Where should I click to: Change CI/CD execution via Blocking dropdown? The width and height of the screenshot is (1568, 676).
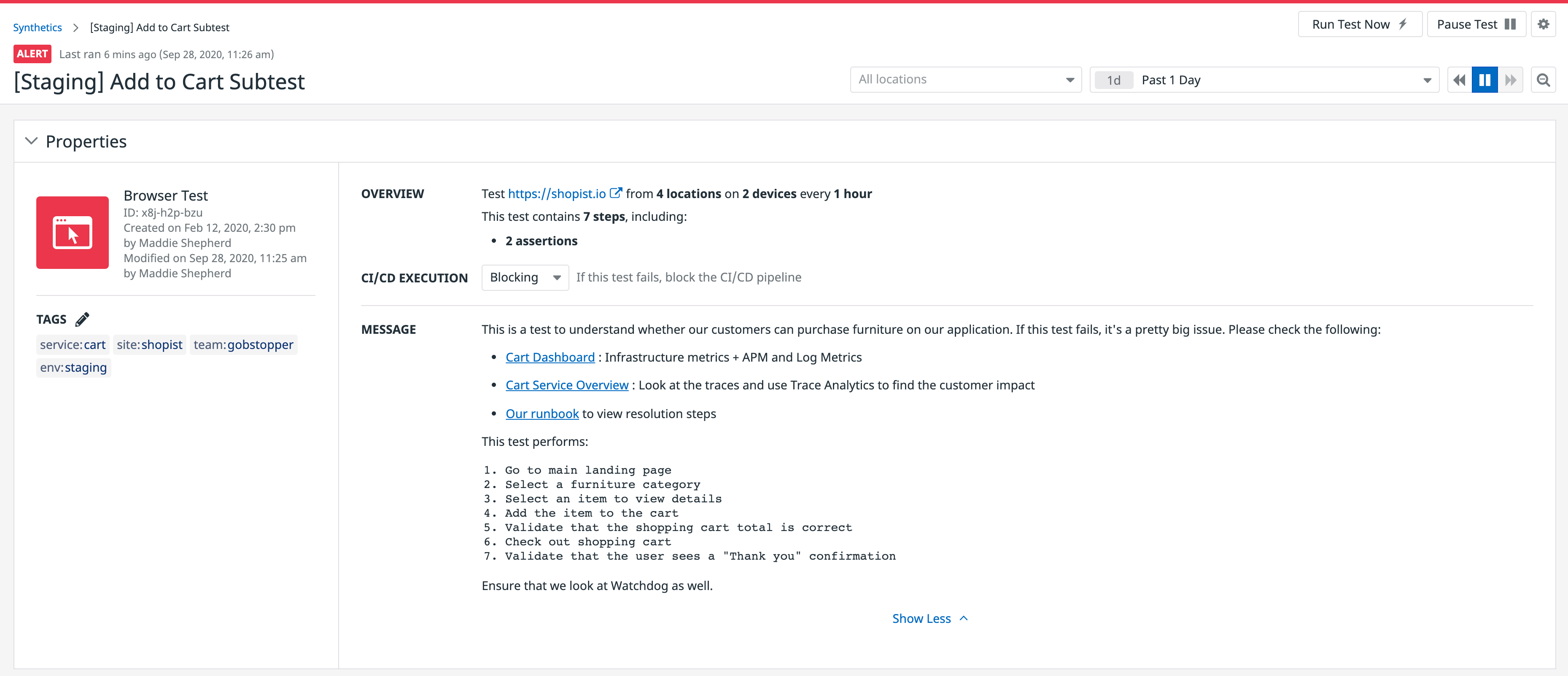pos(525,277)
